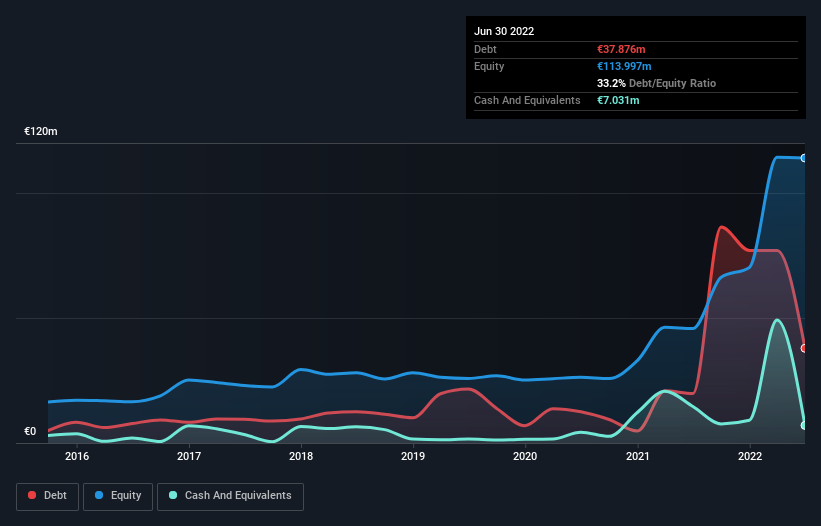Viewport: 821px width, 526px height.
Task: Select the red Debt endpoint marker on chart
Action: tap(804, 348)
